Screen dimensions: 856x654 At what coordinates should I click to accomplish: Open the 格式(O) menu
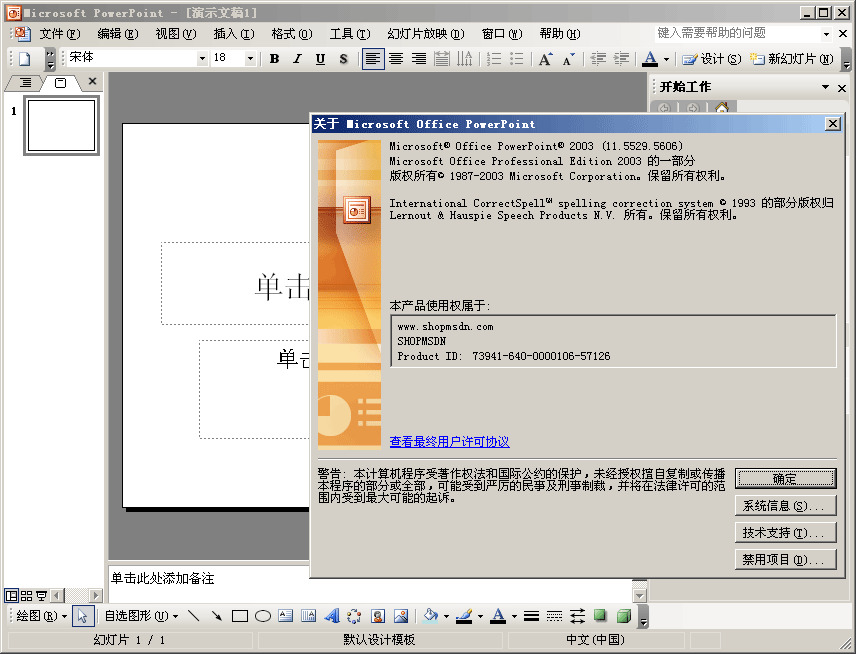(292, 34)
